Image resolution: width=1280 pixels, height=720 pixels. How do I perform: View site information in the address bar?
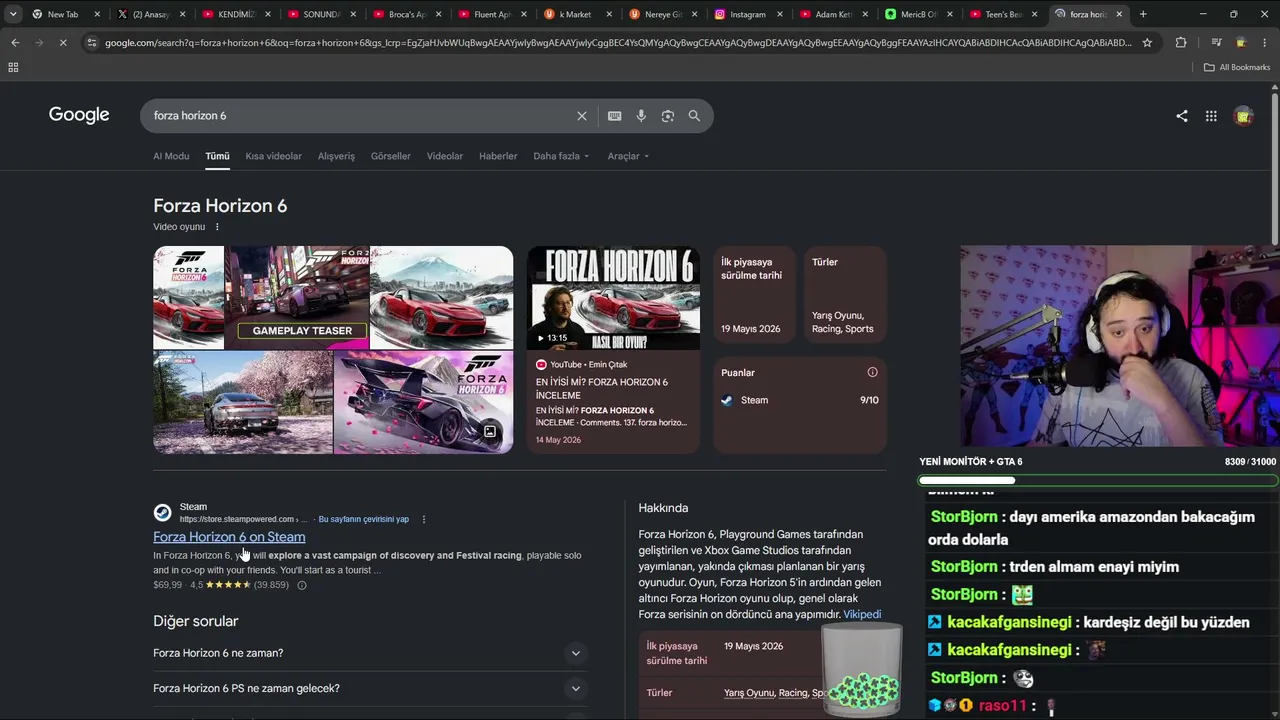[x=92, y=43]
